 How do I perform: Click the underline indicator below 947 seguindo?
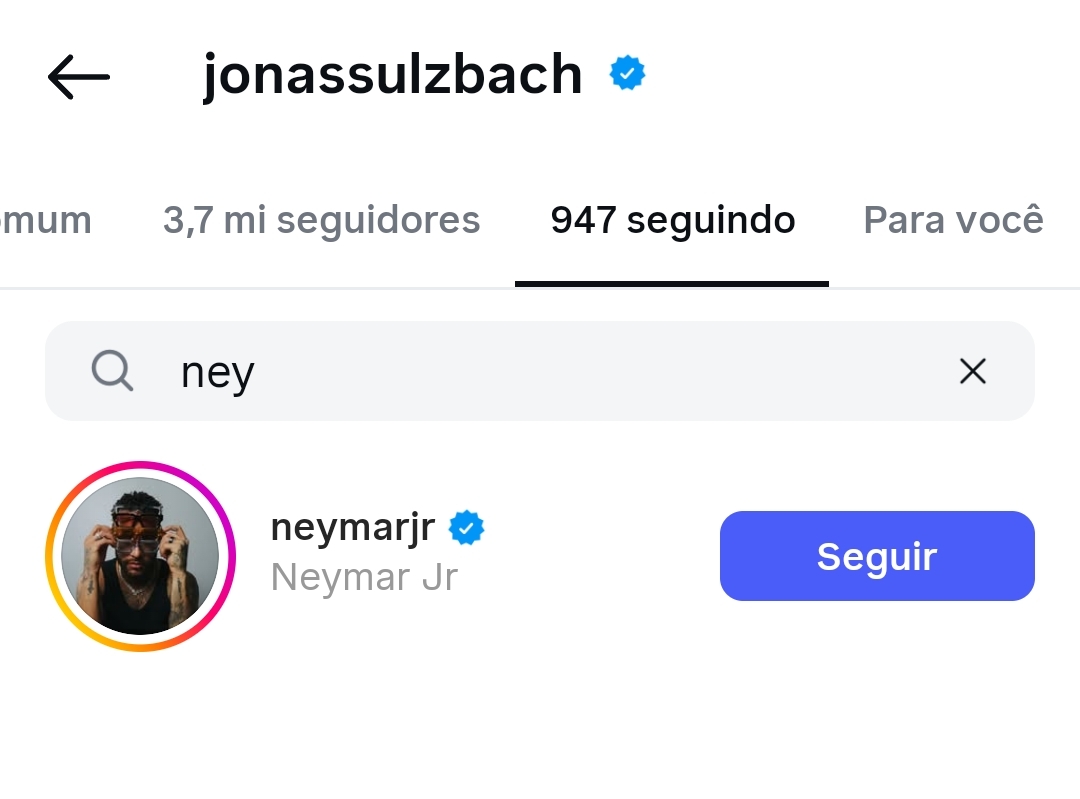pyautogui.click(x=672, y=284)
